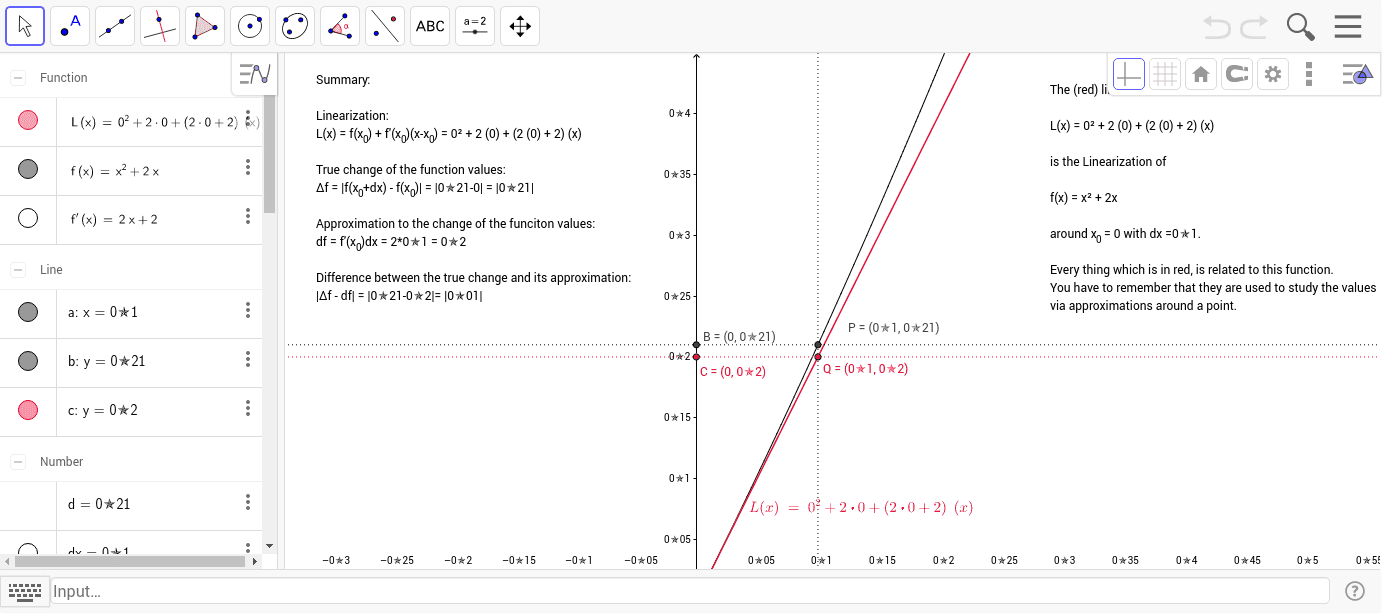Open graphics settings gear
This screenshot has width=1382, height=614.
(x=1272, y=73)
